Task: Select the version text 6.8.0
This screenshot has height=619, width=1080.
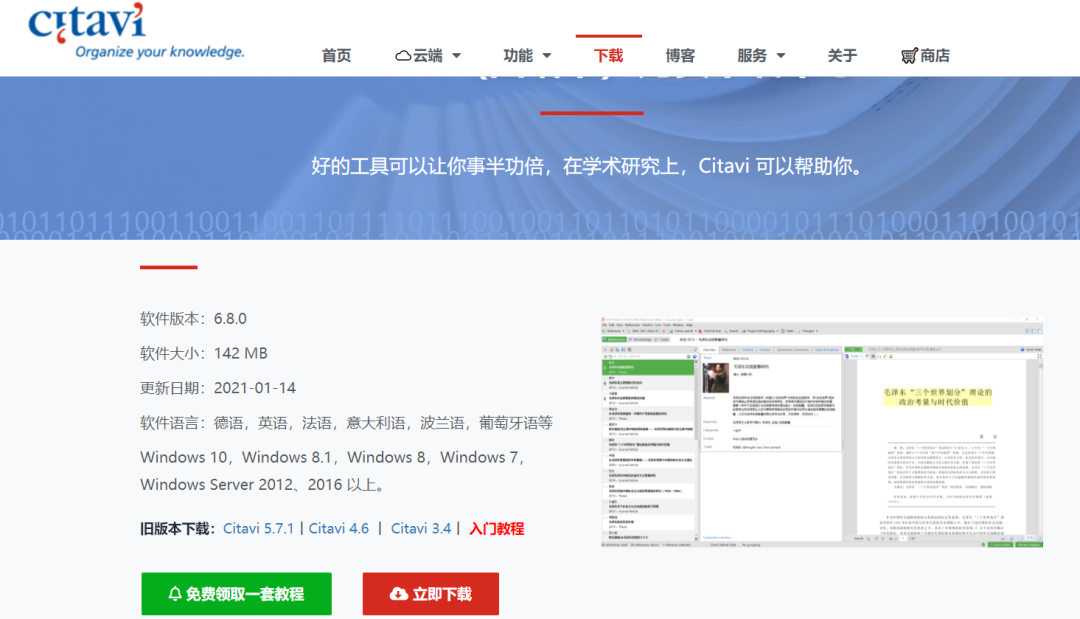Action: [x=230, y=319]
